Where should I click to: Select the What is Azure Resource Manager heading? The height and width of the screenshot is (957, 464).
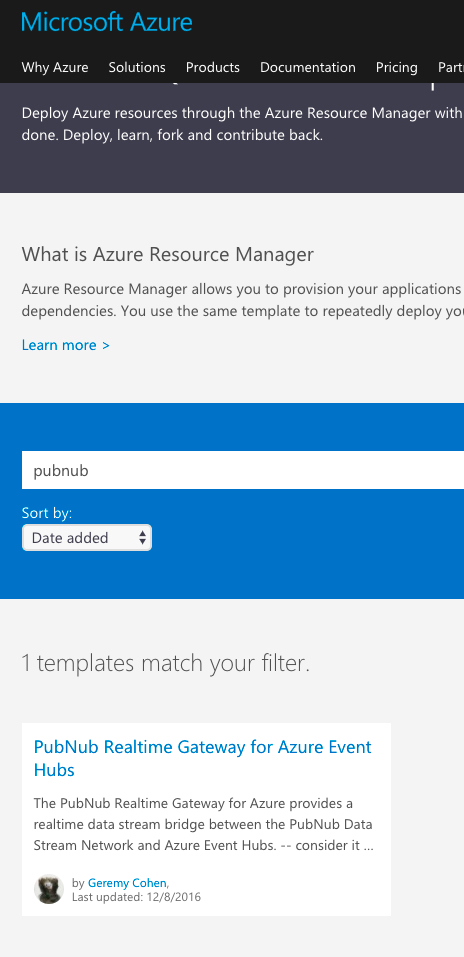(167, 255)
